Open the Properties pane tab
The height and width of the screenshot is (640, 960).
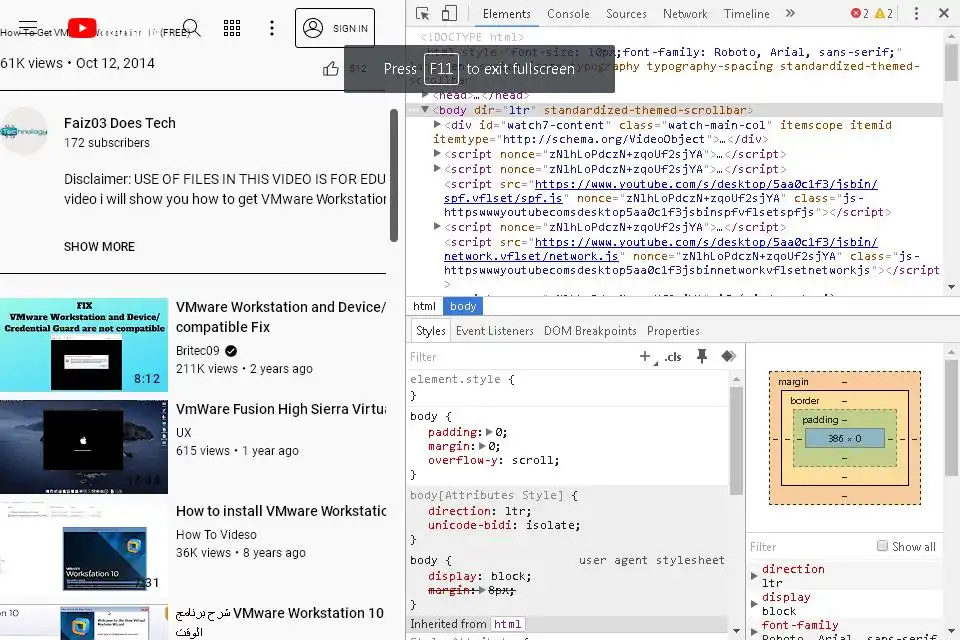point(673,331)
